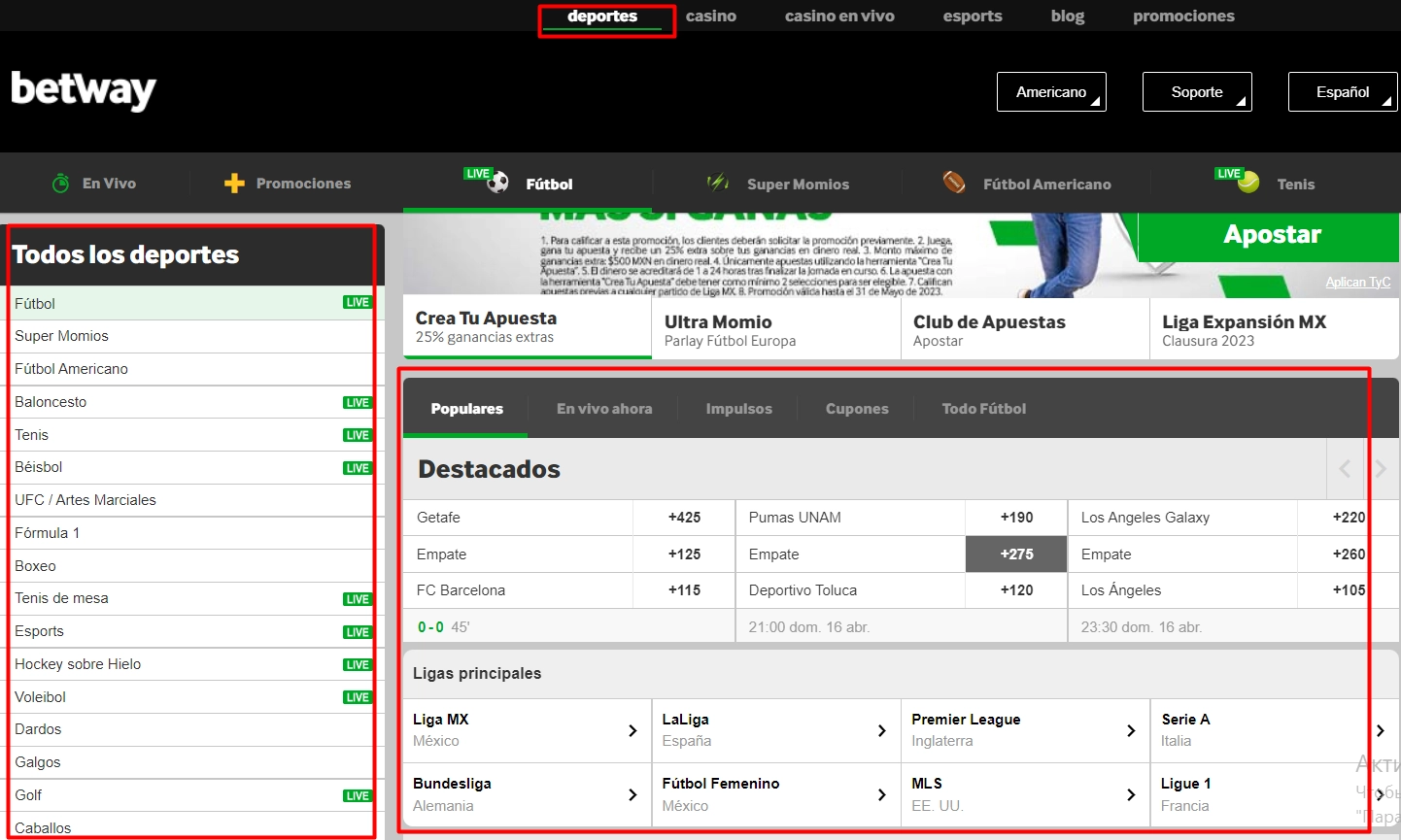Select Dardos in sports list
Viewport: 1401px width, 840px height.
(192, 729)
